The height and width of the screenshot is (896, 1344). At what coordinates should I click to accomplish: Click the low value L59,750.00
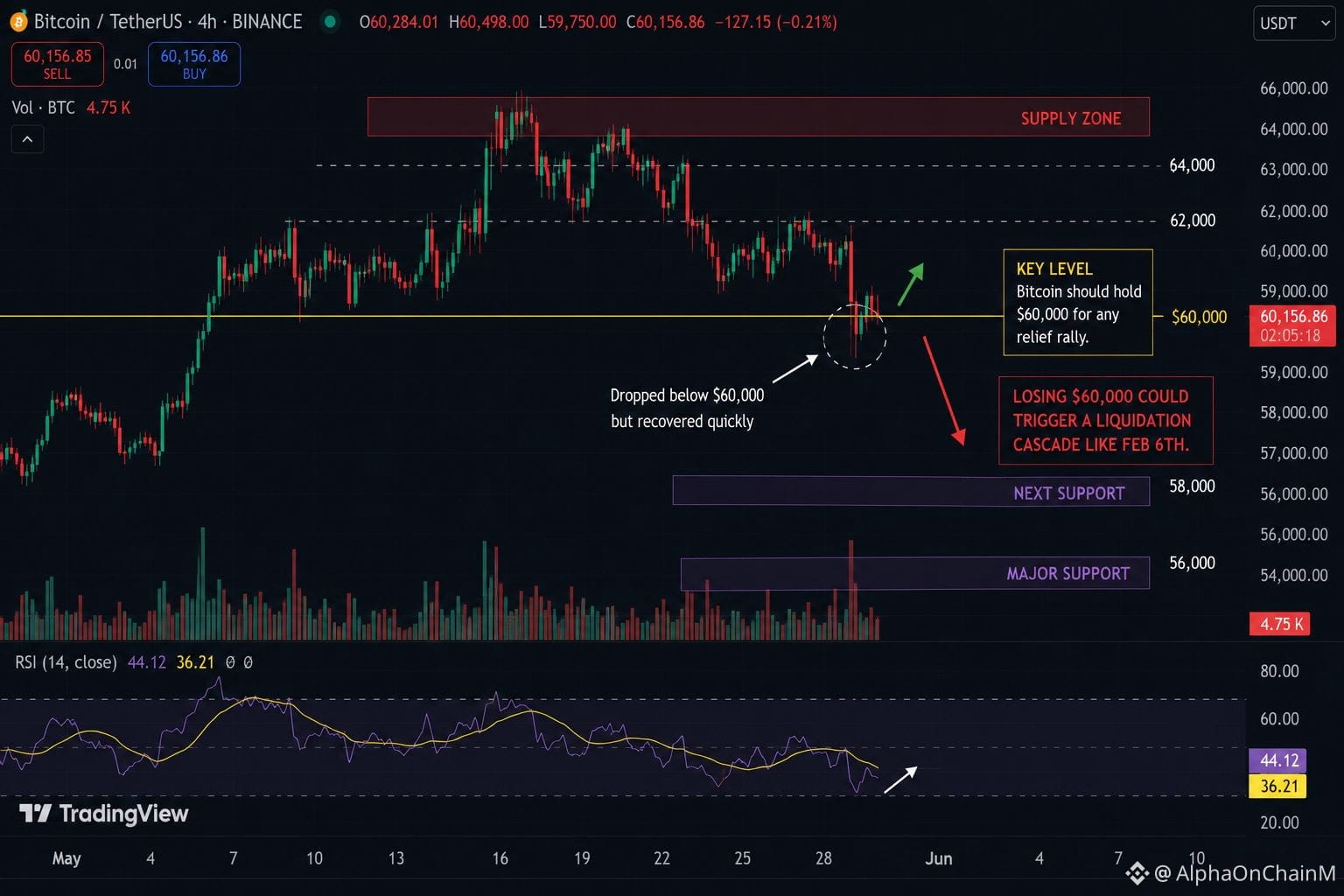pos(577,22)
